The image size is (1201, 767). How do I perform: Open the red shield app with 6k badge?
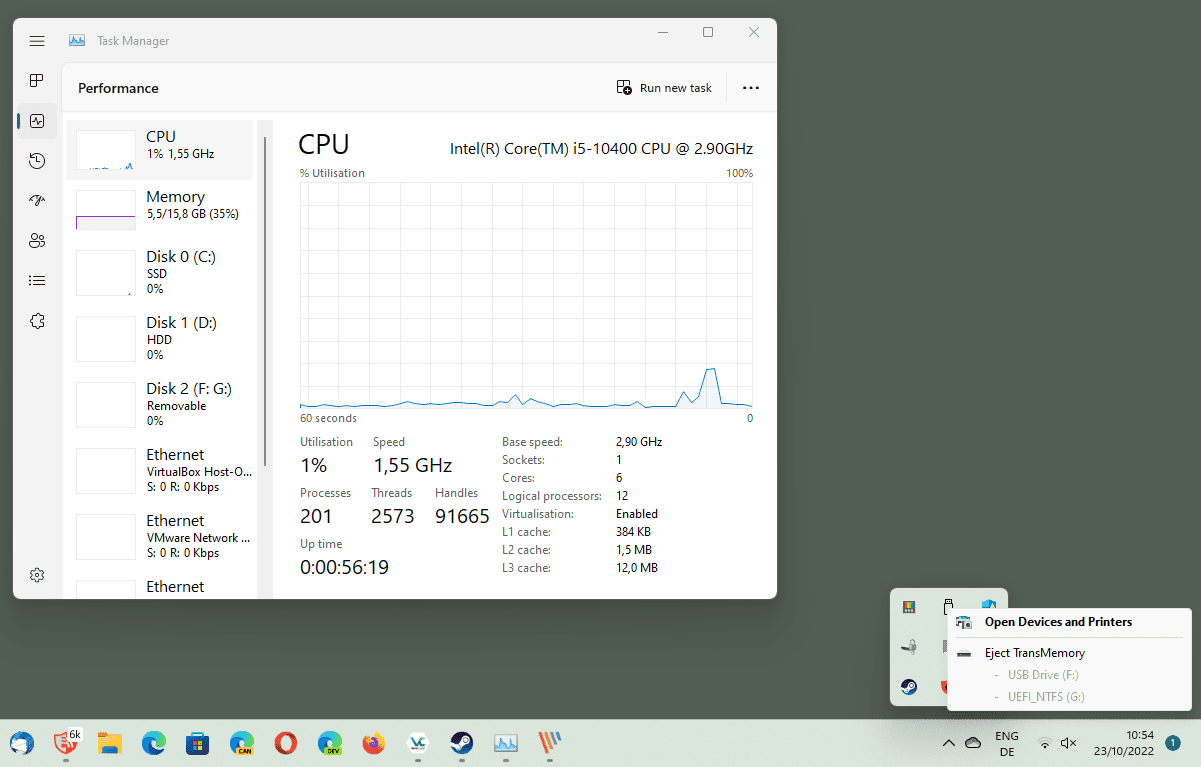coord(66,741)
